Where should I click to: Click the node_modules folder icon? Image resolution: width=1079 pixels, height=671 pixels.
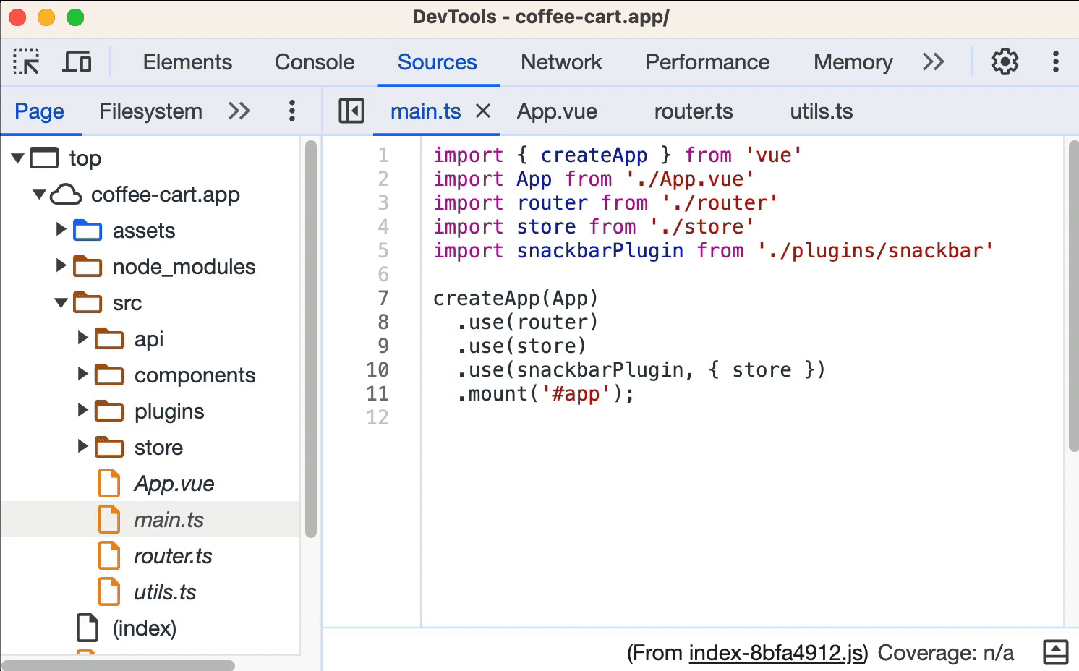[87, 266]
